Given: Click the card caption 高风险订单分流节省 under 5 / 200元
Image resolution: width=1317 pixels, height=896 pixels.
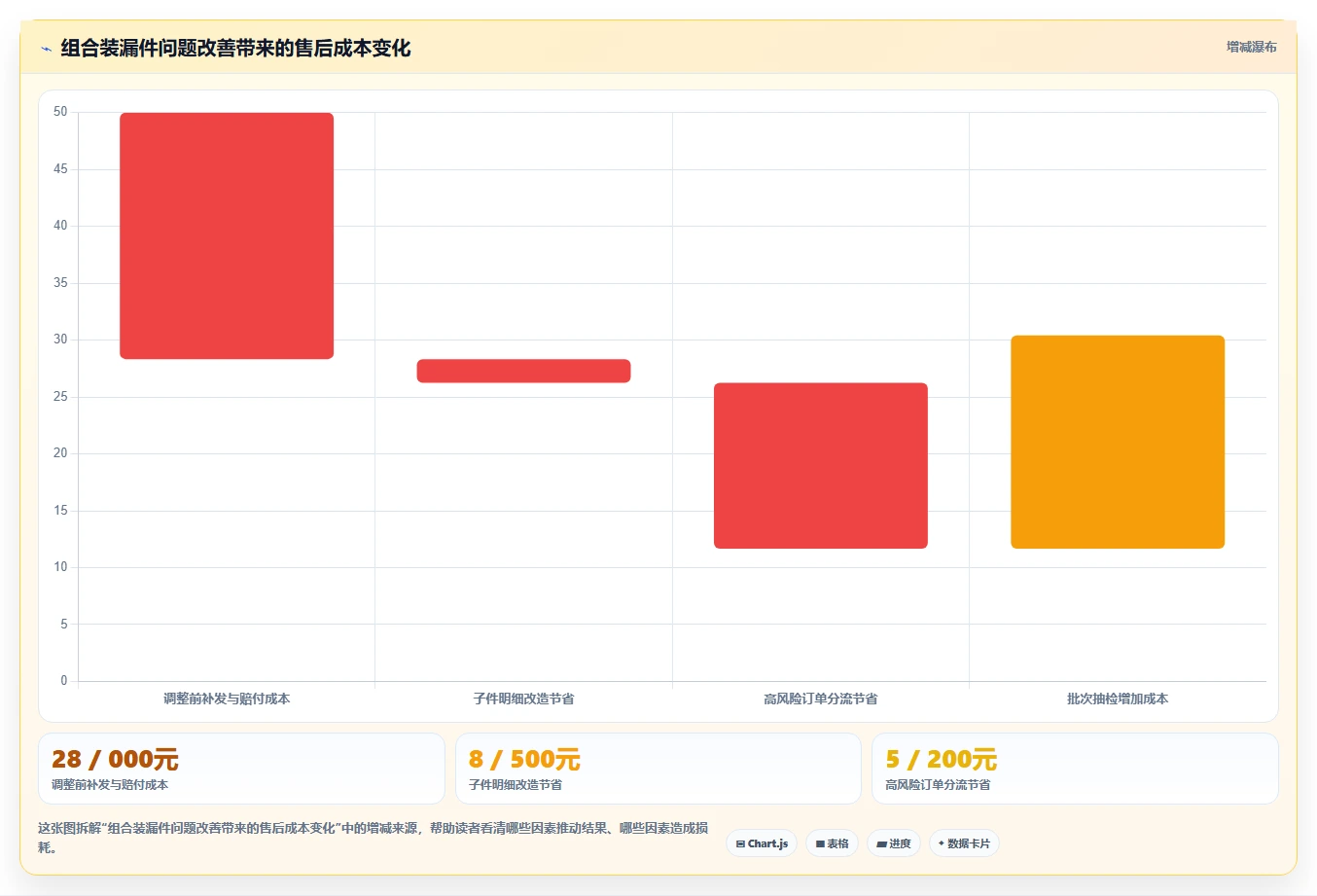Looking at the screenshot, I should (938, 785).
